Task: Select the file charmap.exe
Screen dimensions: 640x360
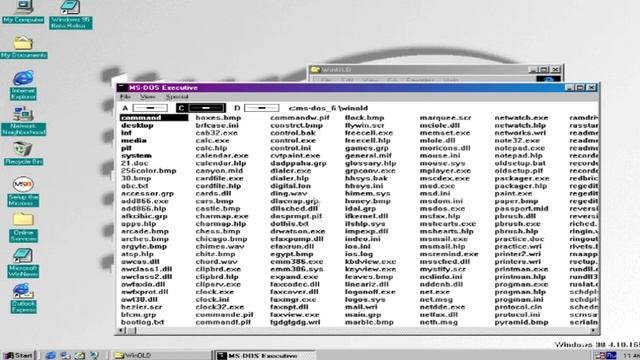Action: click(222, 216)
